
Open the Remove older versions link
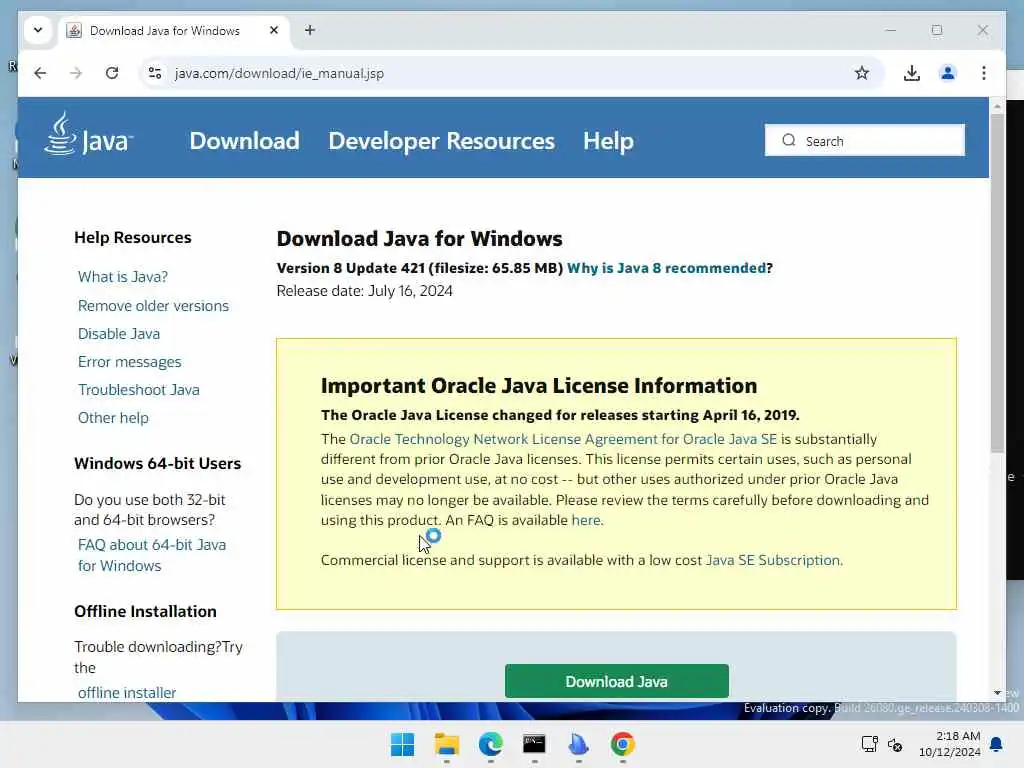tap(153, 306)
